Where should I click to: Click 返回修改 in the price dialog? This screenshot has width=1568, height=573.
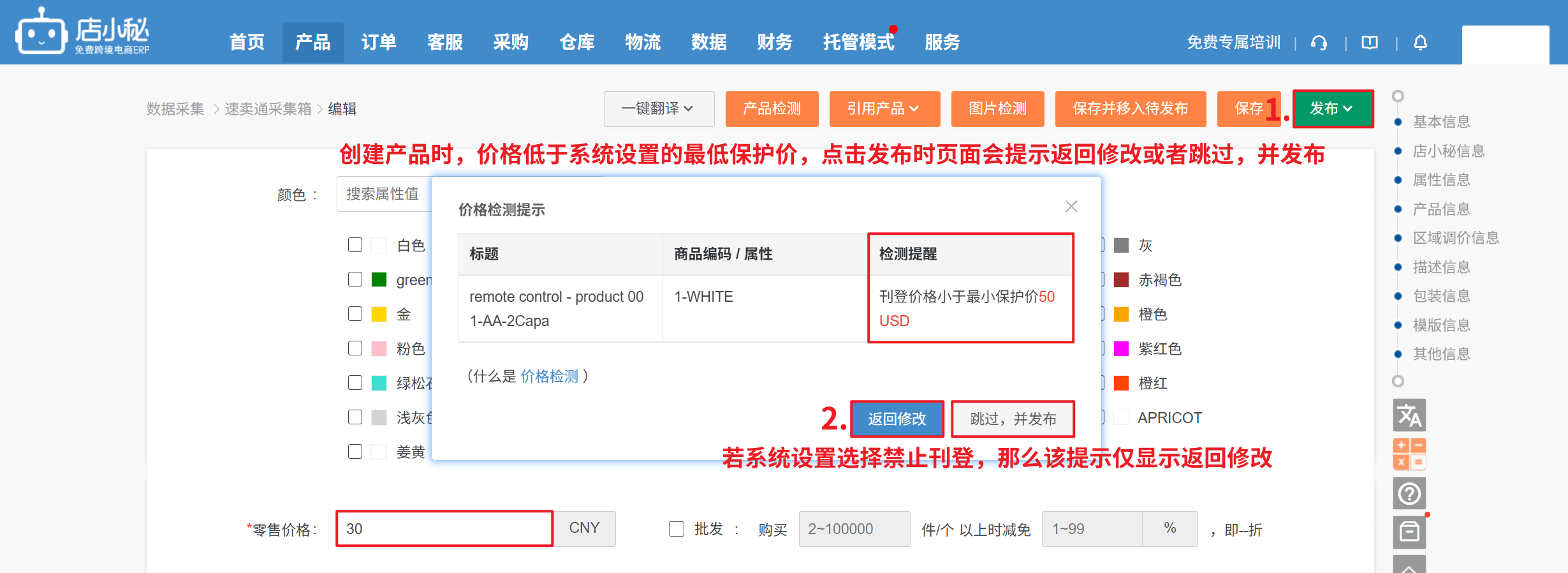click(x=897, y=419)
